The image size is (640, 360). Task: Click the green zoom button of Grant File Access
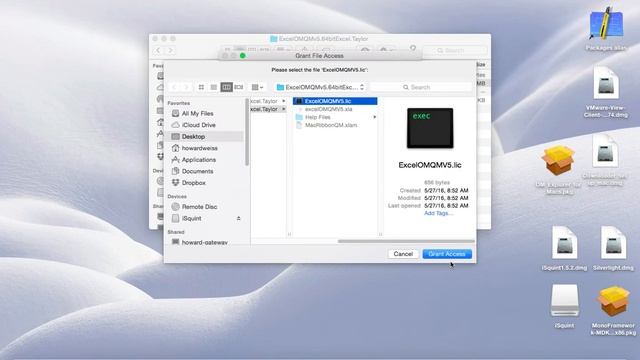tap(242, 56)
